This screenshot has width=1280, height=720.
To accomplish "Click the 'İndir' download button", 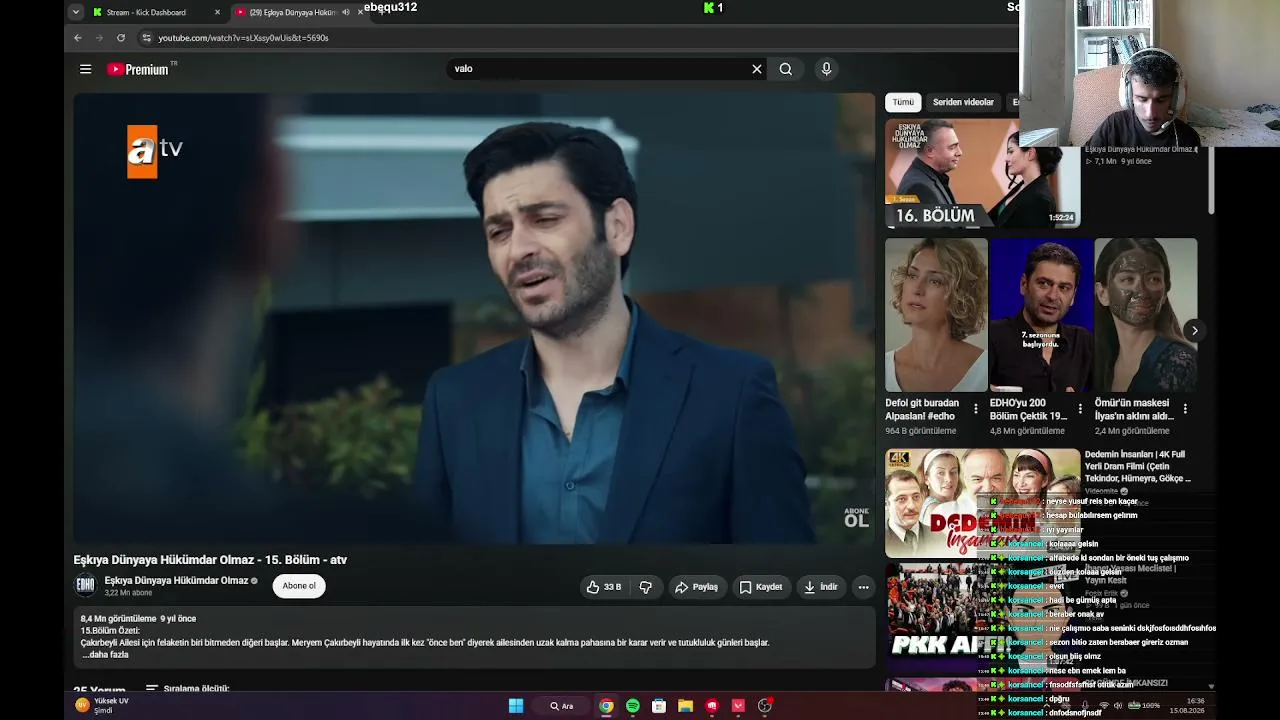I will 820,587.
